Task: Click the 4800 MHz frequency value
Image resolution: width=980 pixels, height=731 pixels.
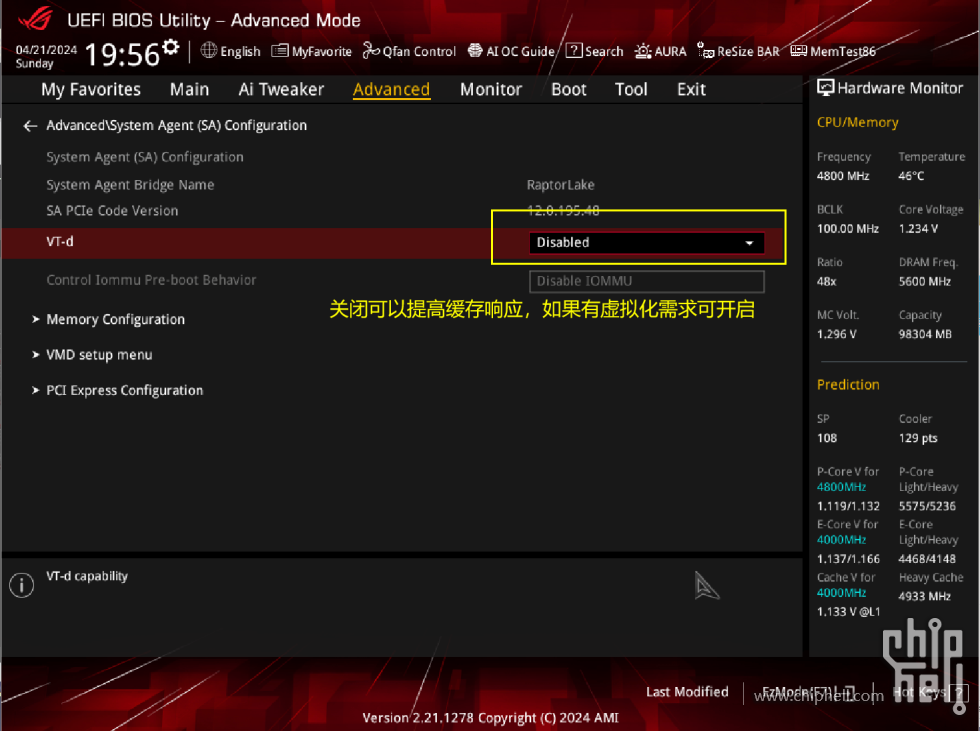Action: click(x=843, y=176)
